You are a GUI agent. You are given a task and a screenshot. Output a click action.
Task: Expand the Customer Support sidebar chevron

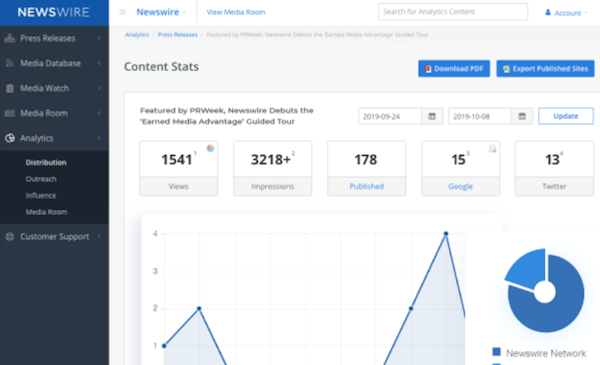(x=99, y=236)
